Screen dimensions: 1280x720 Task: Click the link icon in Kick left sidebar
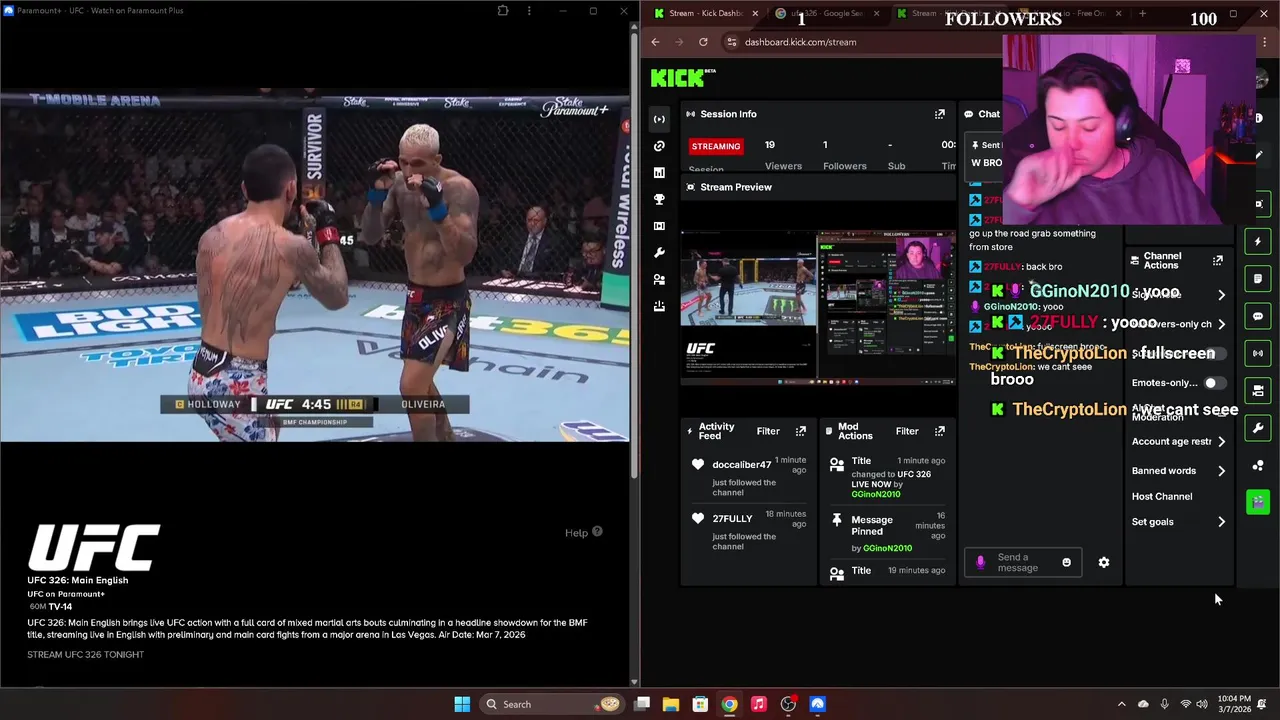point(659,146)
